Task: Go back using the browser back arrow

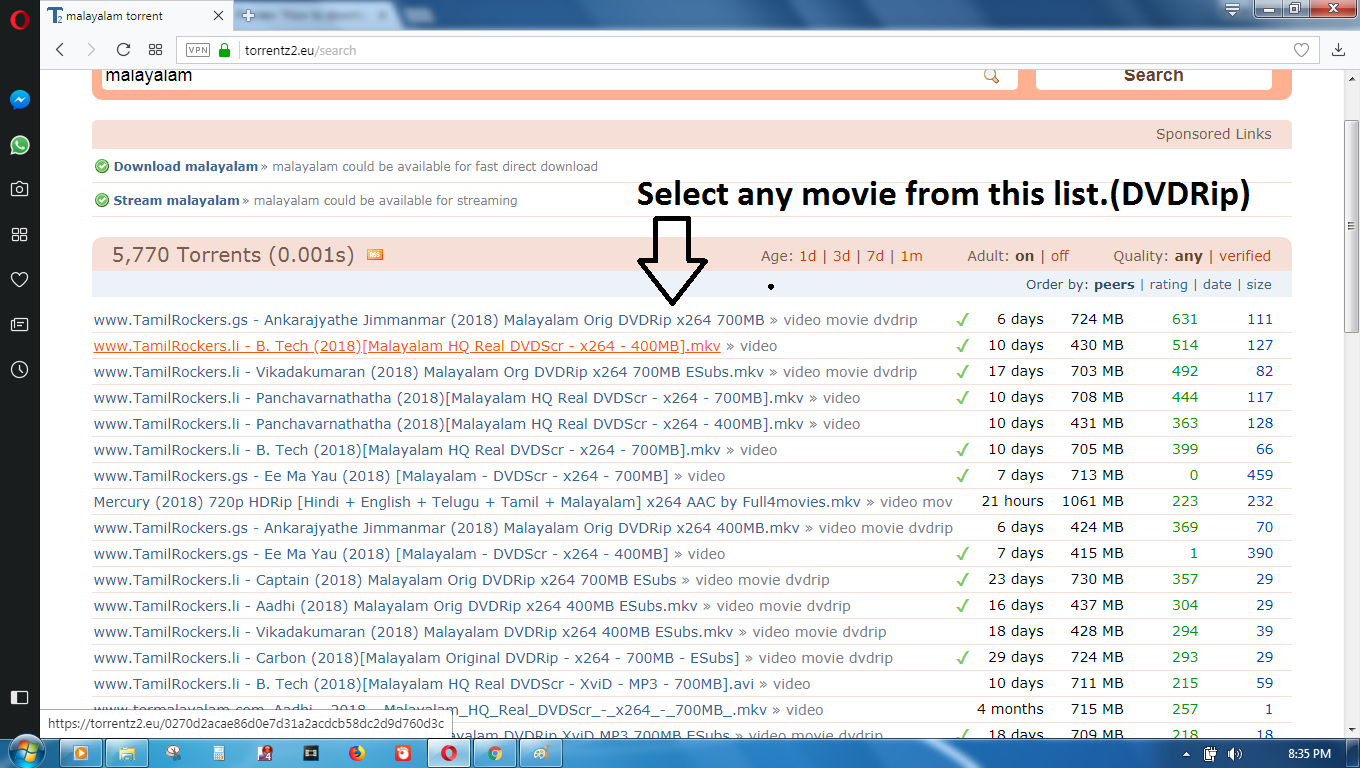Action: (x=60, y=50)
